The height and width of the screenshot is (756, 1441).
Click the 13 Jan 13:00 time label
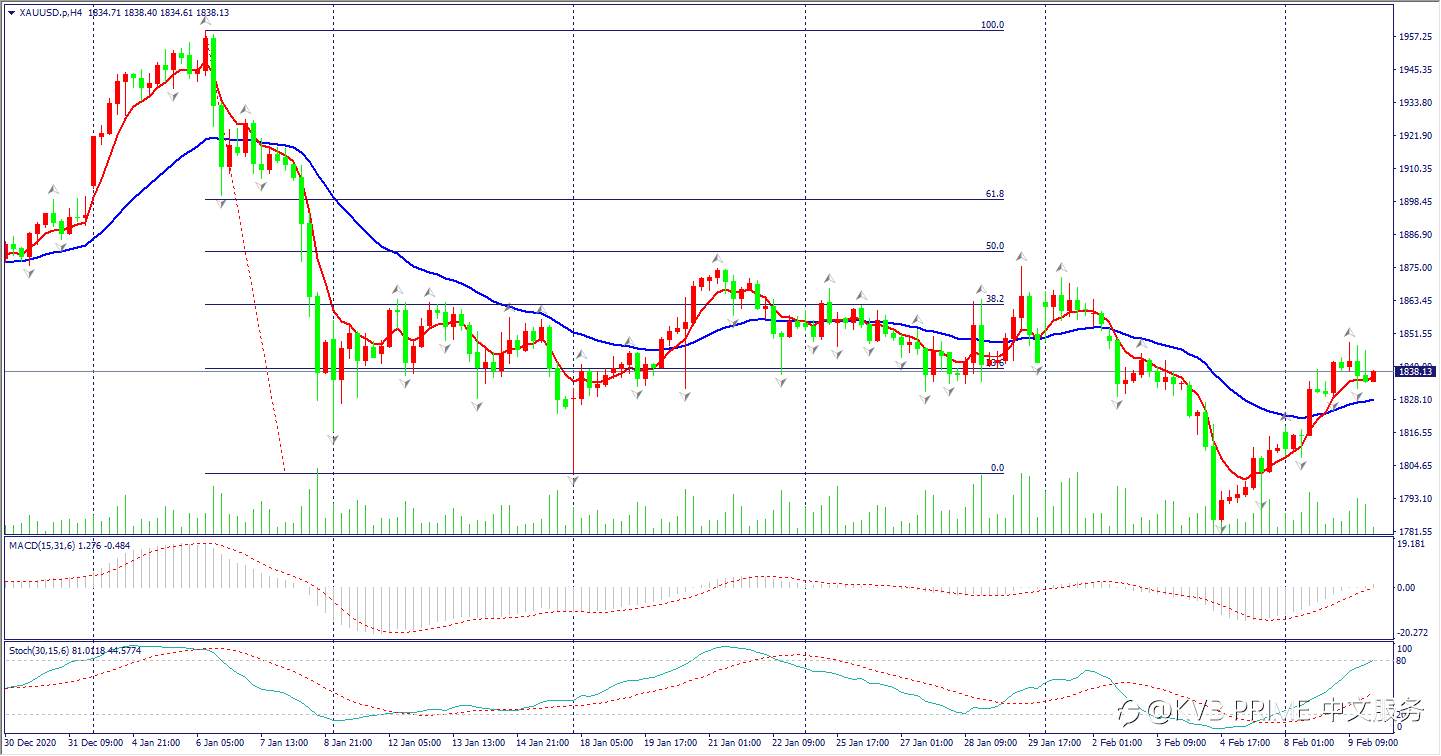pyautogui.click(x=478, y=744)
